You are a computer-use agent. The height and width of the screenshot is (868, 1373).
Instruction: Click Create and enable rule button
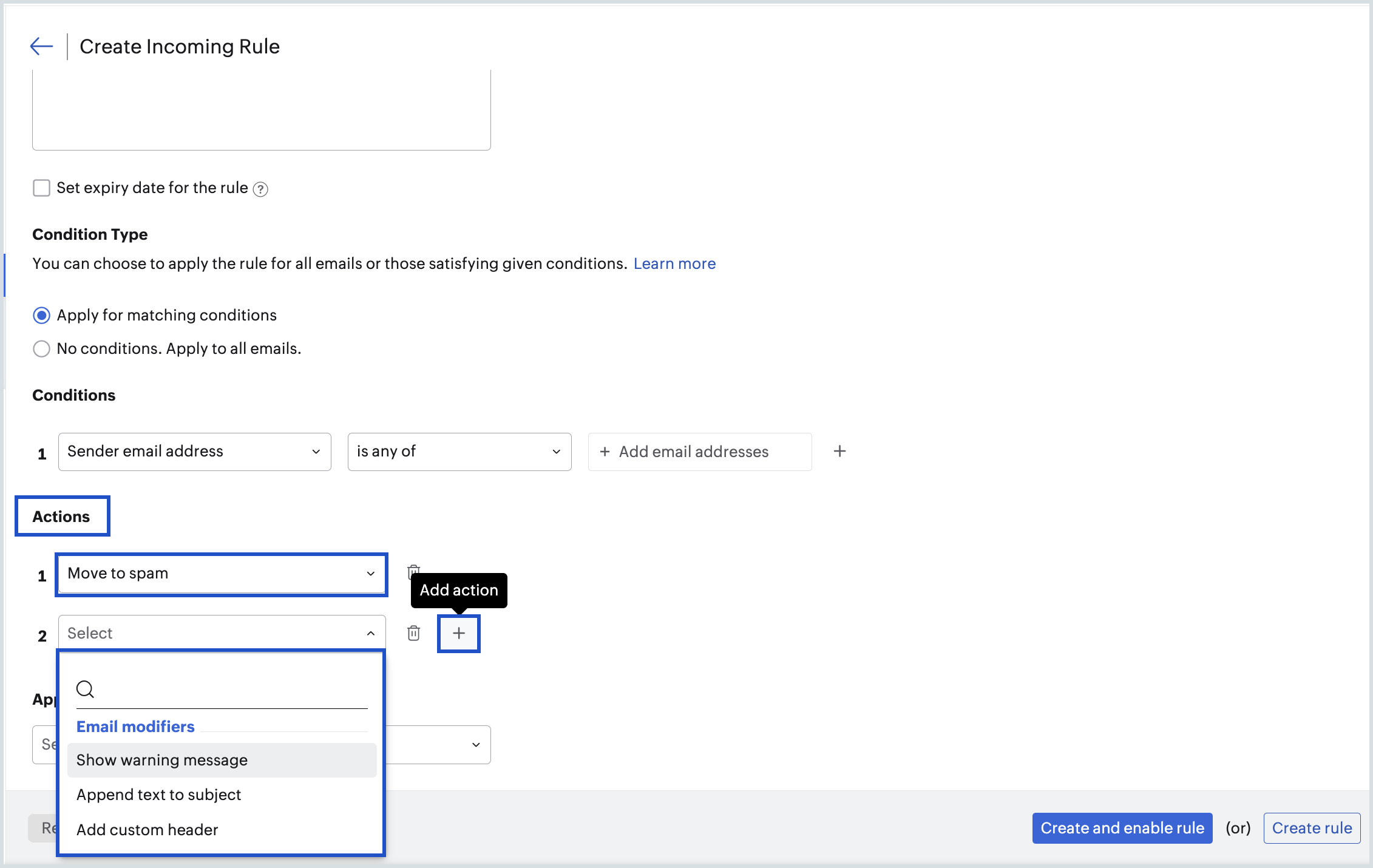(x=1122, y=828)
